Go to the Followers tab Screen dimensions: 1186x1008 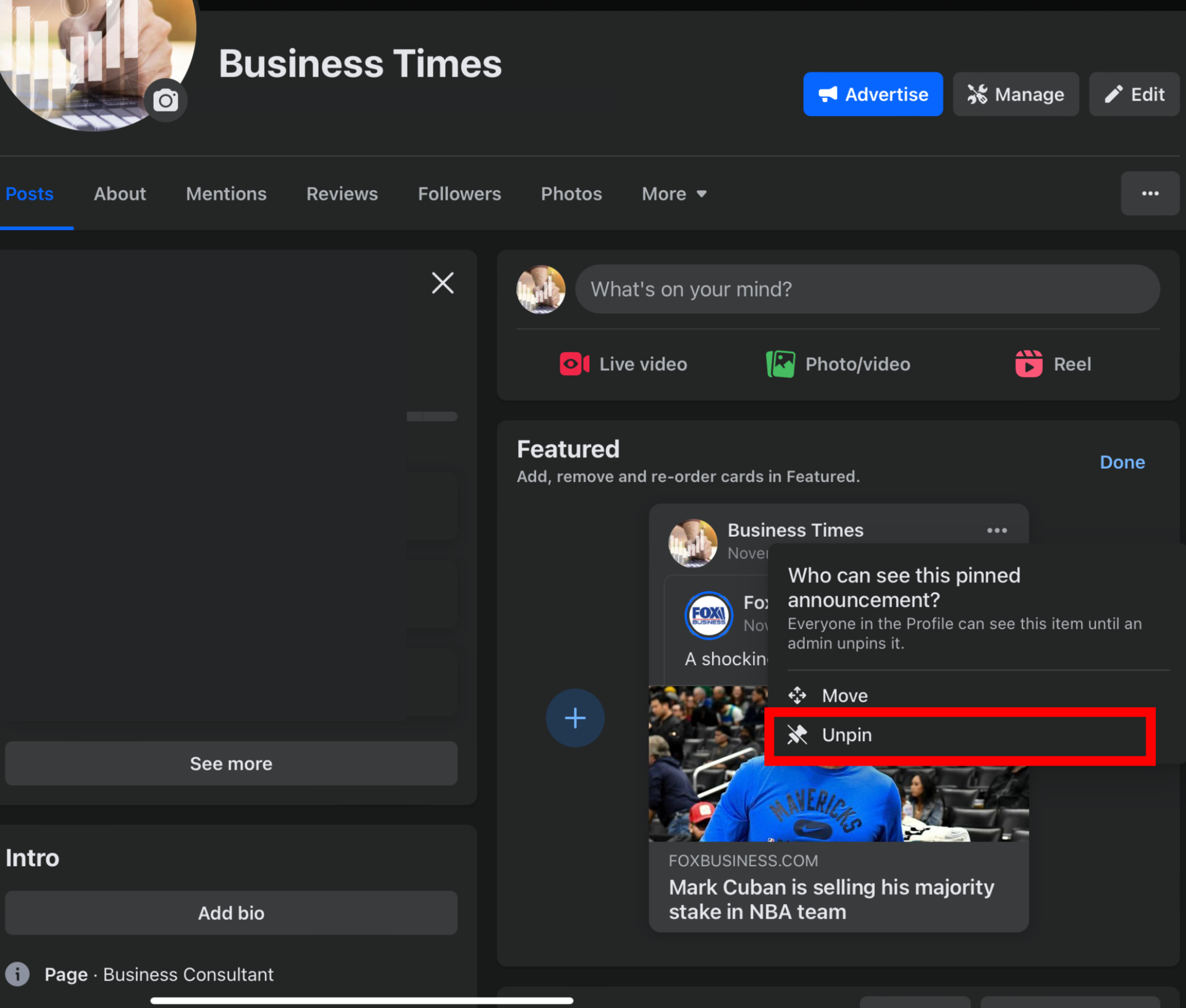tap(459, 194)
